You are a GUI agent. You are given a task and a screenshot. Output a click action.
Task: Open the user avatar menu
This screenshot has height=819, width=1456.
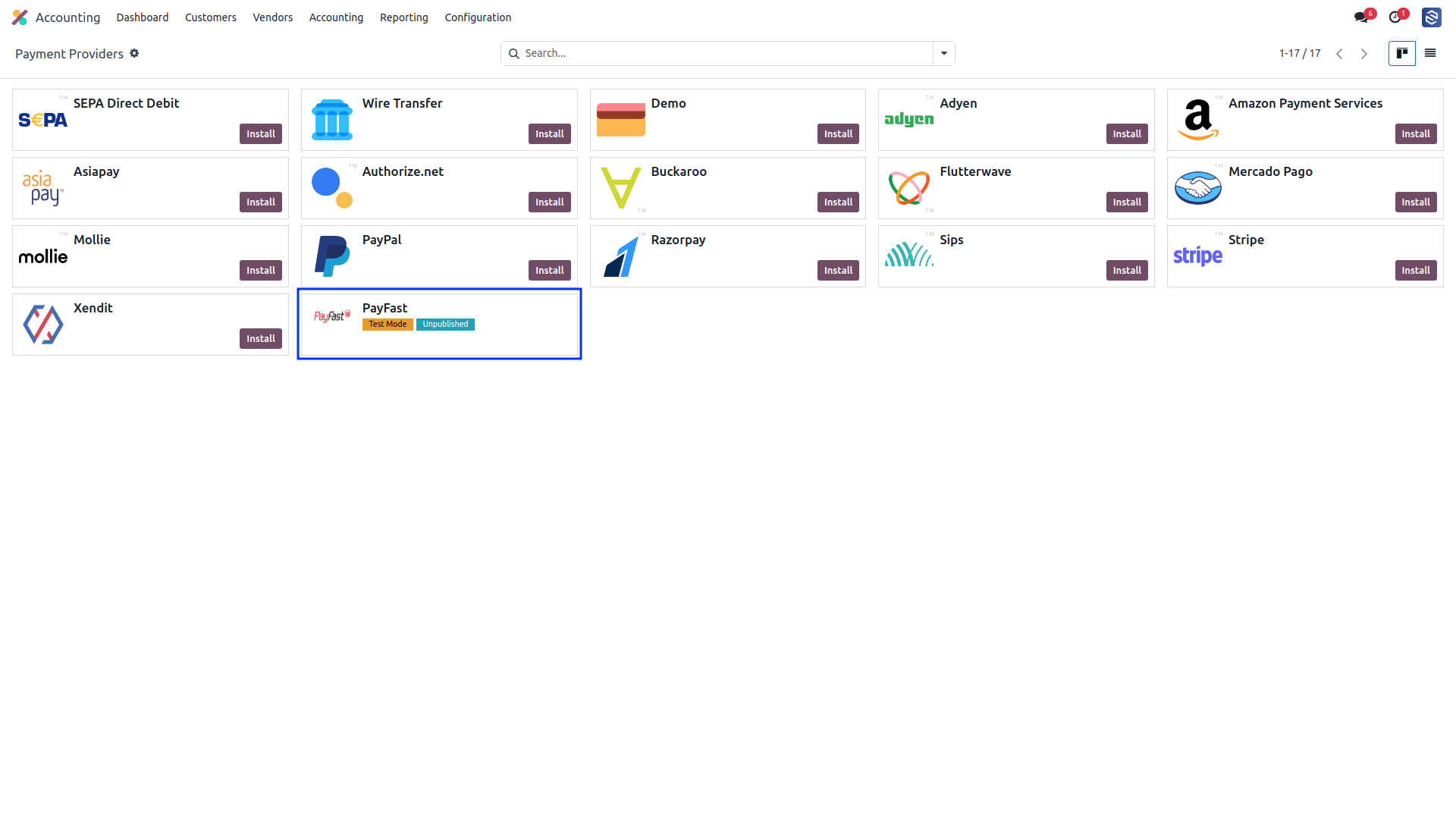pyautogui.click(x=1432, y=17)
